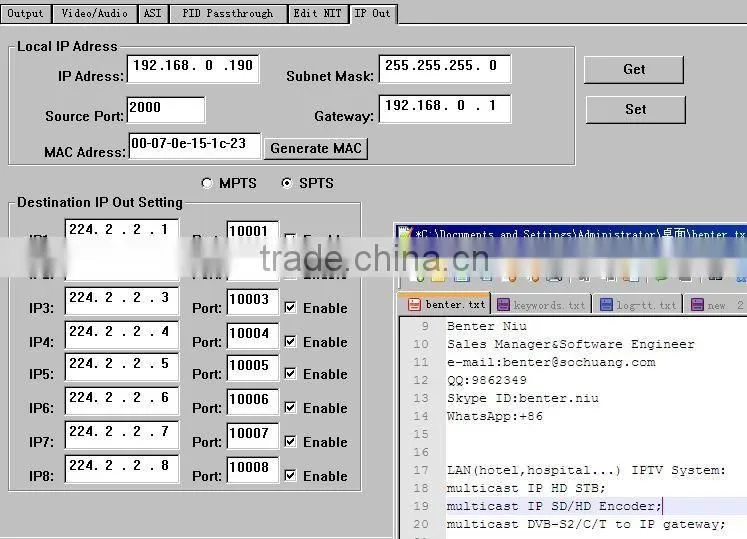
Task: Click line 'multicast DVB-S2/C/T to IP gateway;'
Action: (x=586, y=524)
